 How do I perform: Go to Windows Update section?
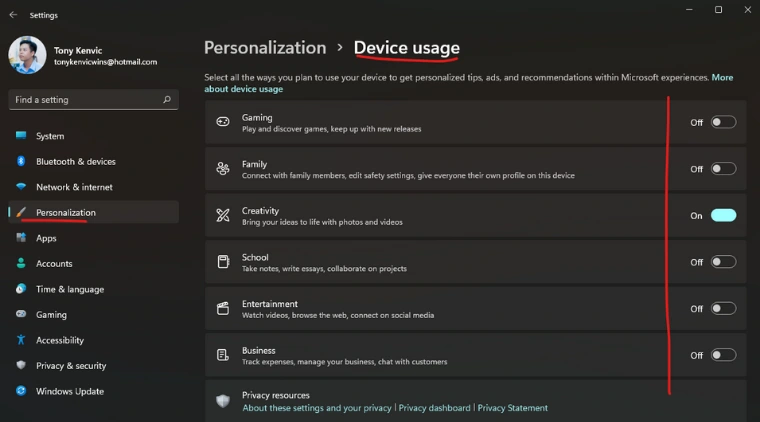click(68, 391)
